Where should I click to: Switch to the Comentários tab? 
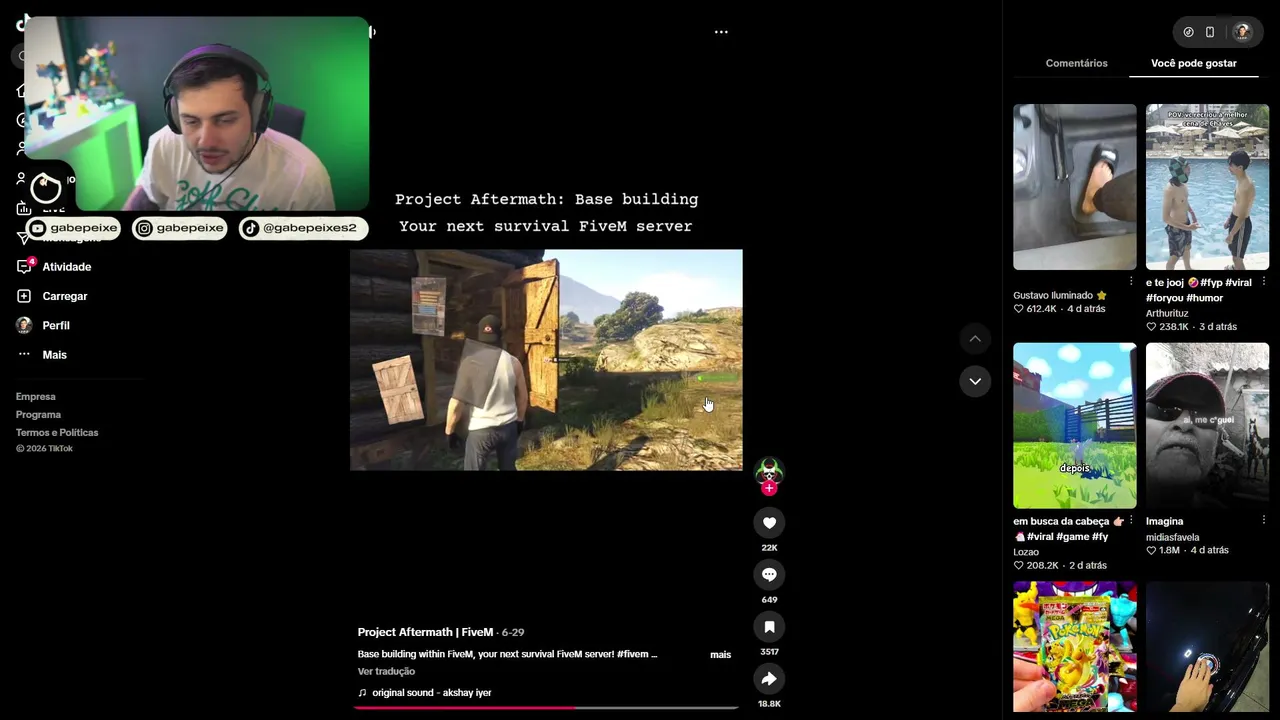[x=1076, y=63]
